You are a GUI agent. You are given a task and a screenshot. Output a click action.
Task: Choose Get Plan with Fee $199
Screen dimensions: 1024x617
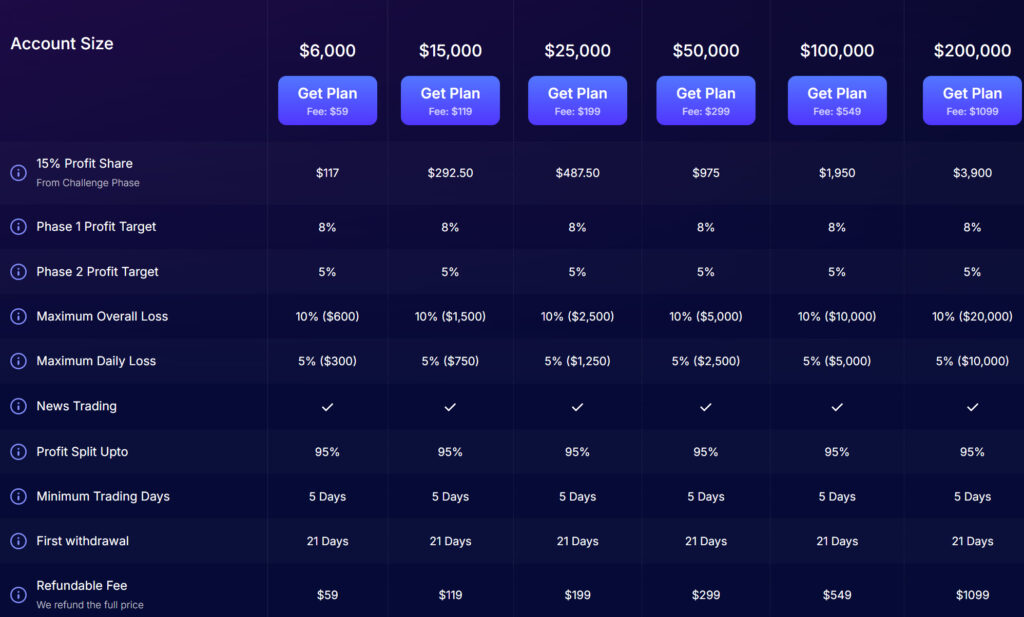pyautogui.click(x=577, y=101)
